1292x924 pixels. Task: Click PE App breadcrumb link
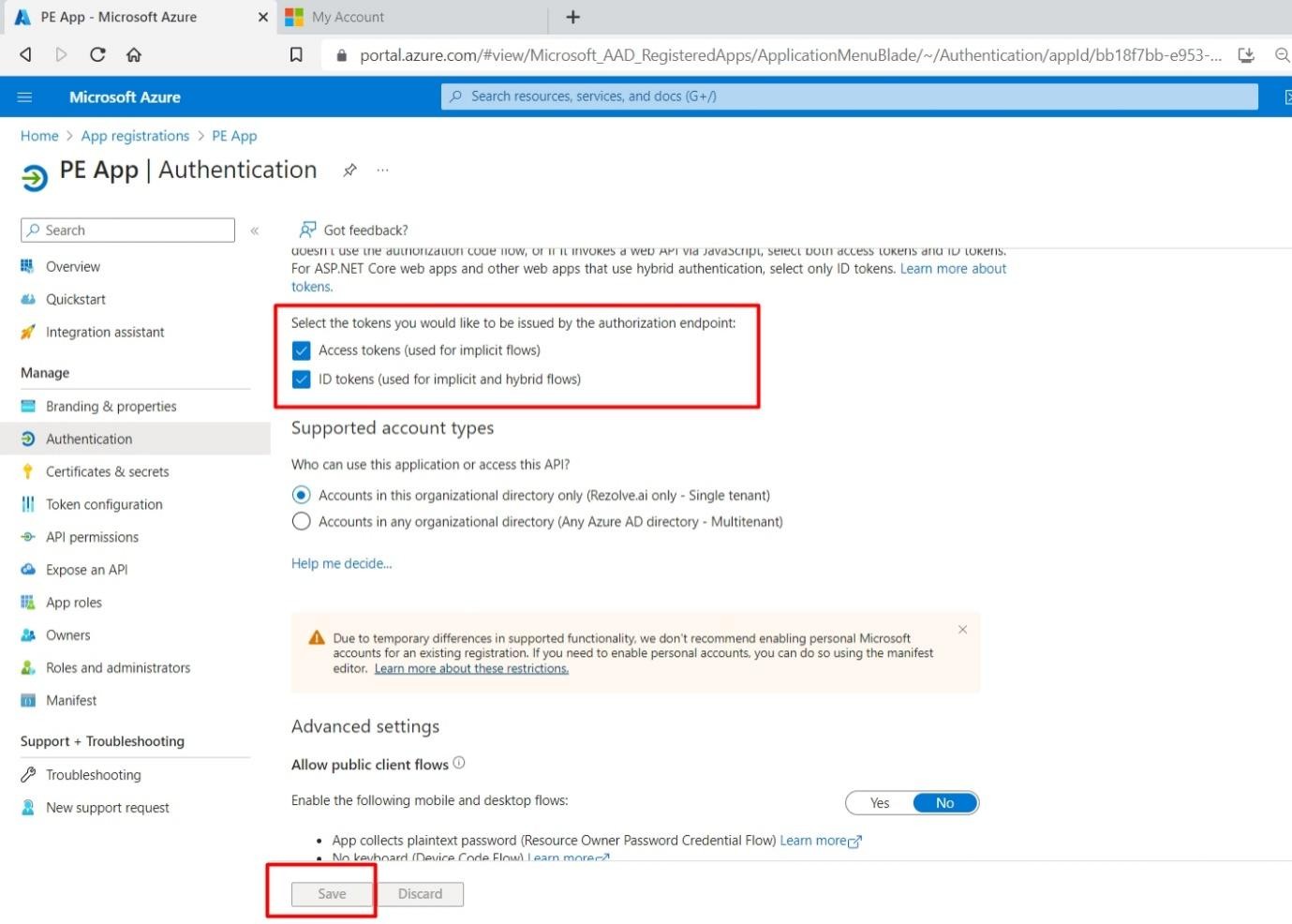coord(234,136)
